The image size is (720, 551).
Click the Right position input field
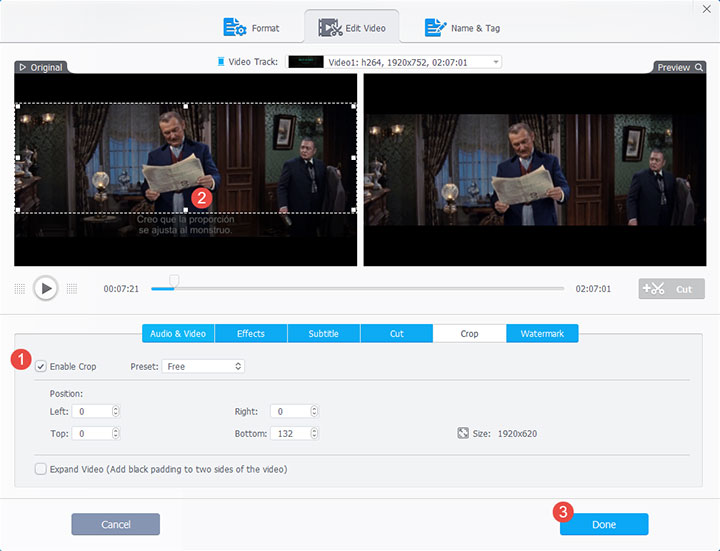(x=290, y=411)
